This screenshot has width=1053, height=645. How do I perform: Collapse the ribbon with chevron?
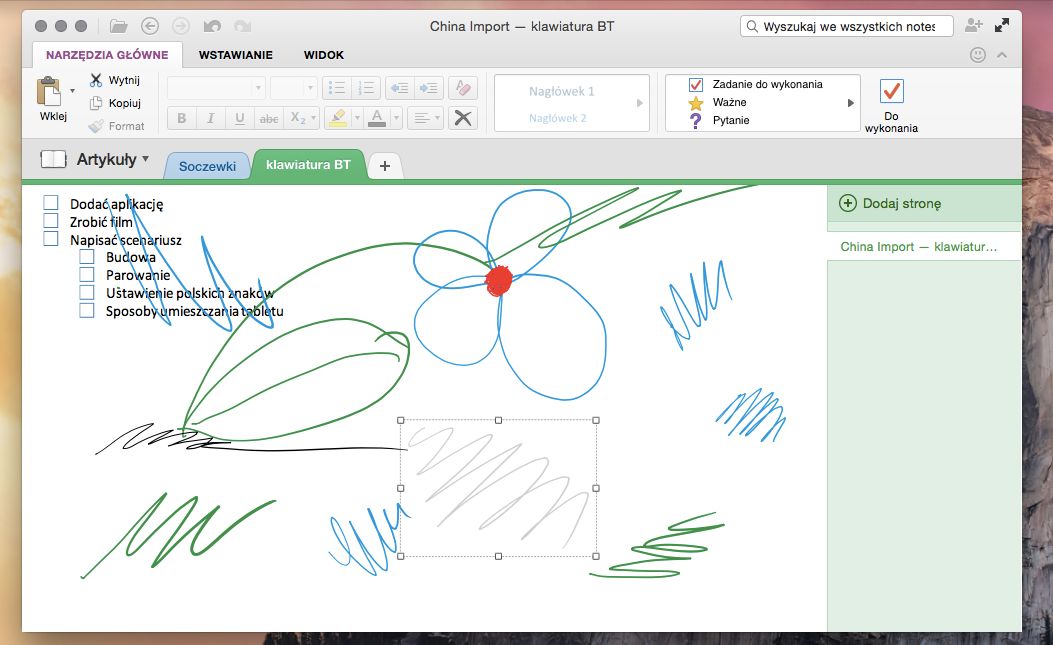(x=1002, y=55)
